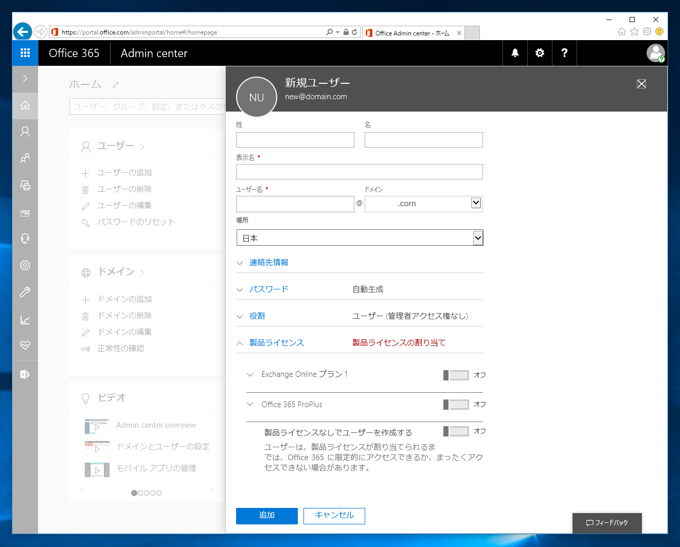Open the notifications bell
The height and width of the screenshot is (547, 680).
[x=515, y=53]
